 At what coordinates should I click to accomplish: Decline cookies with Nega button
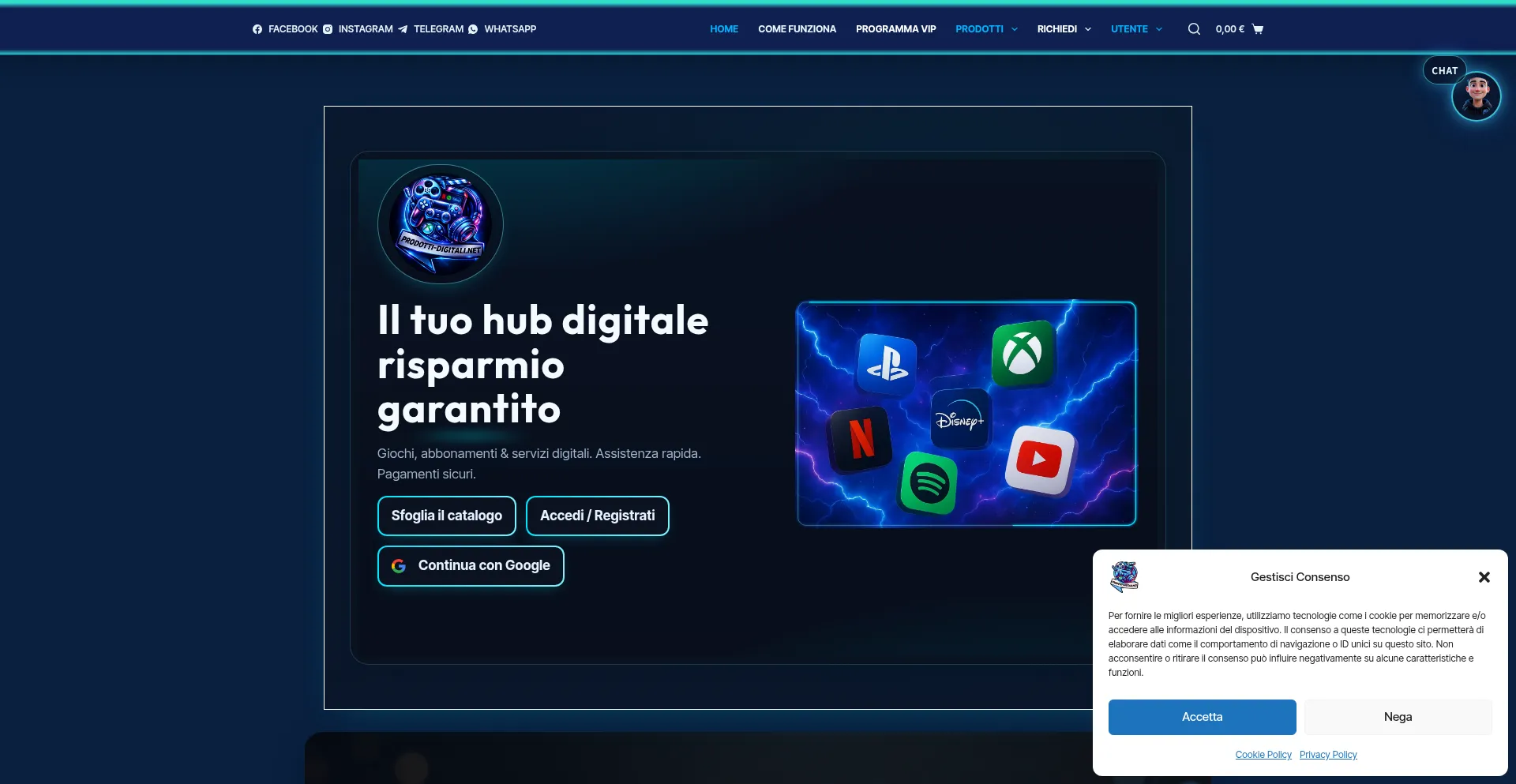tap(1398, 717)
